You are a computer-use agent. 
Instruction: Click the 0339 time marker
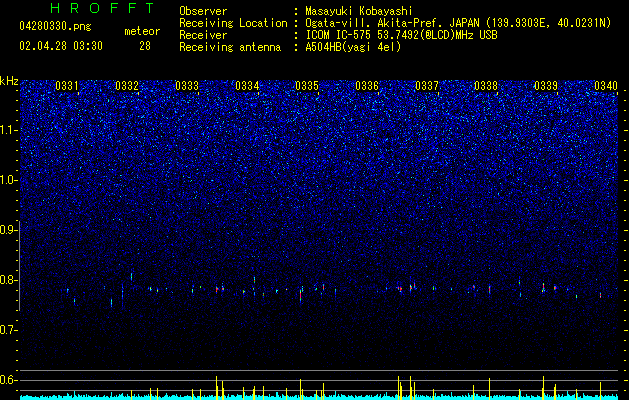coord(546,86)
